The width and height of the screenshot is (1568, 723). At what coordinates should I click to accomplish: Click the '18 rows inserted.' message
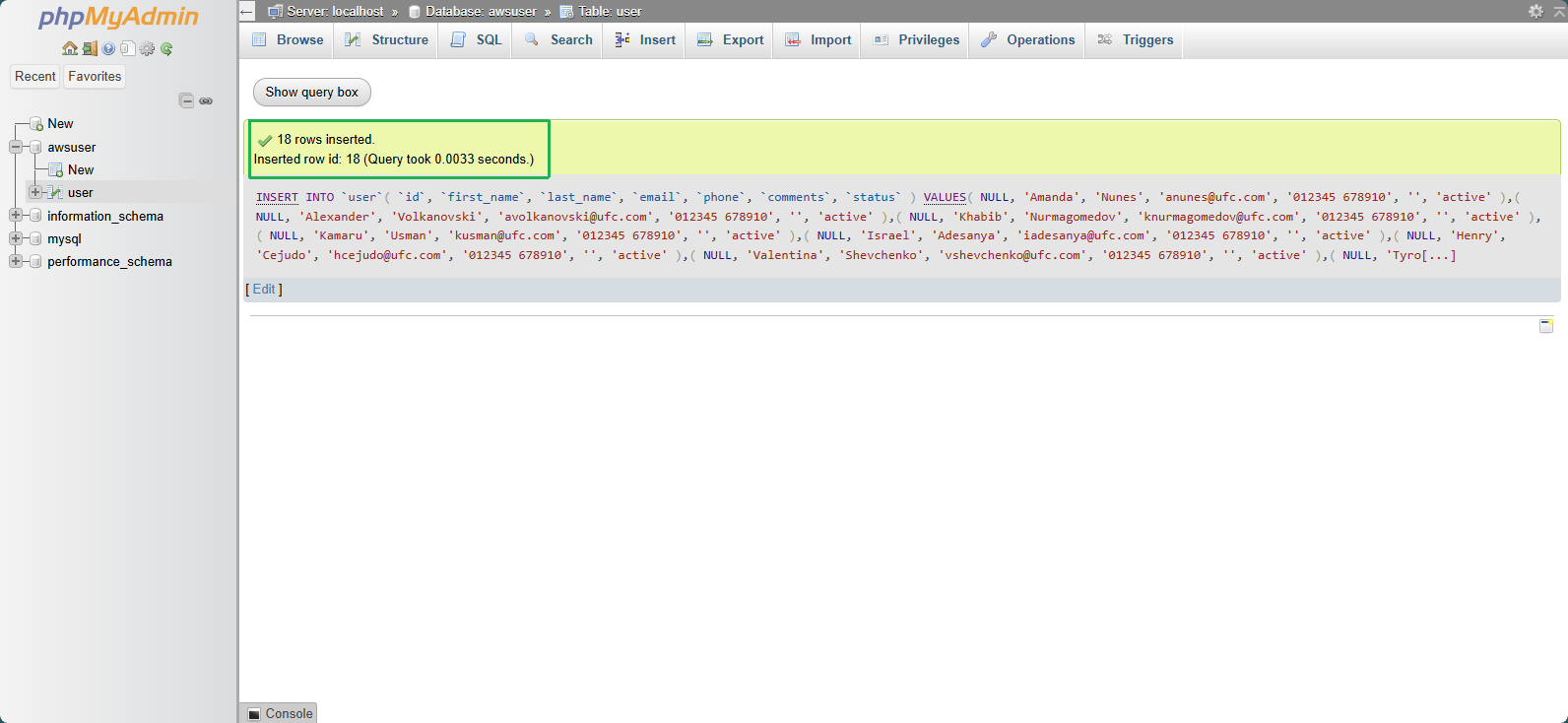click(326, 140)
